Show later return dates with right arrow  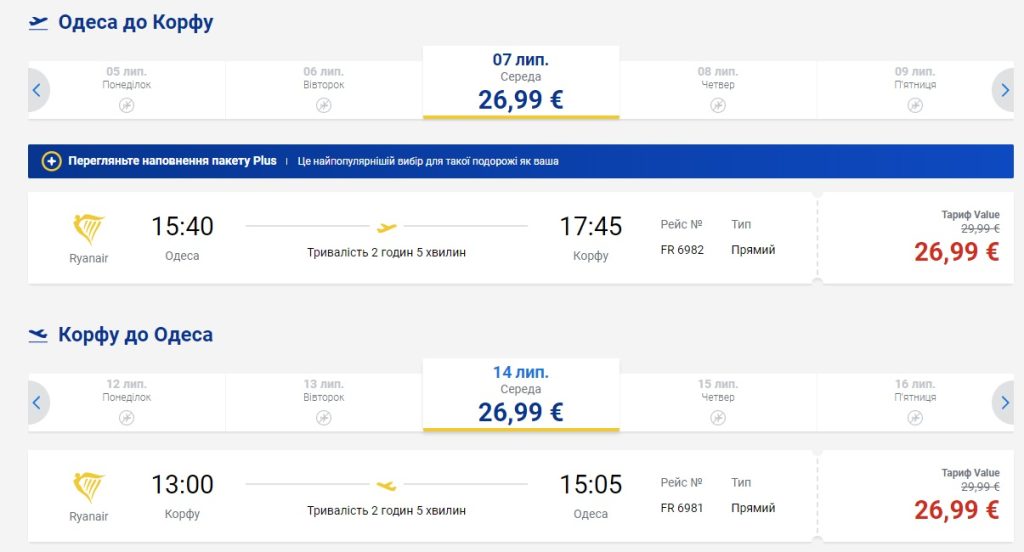1004,402
